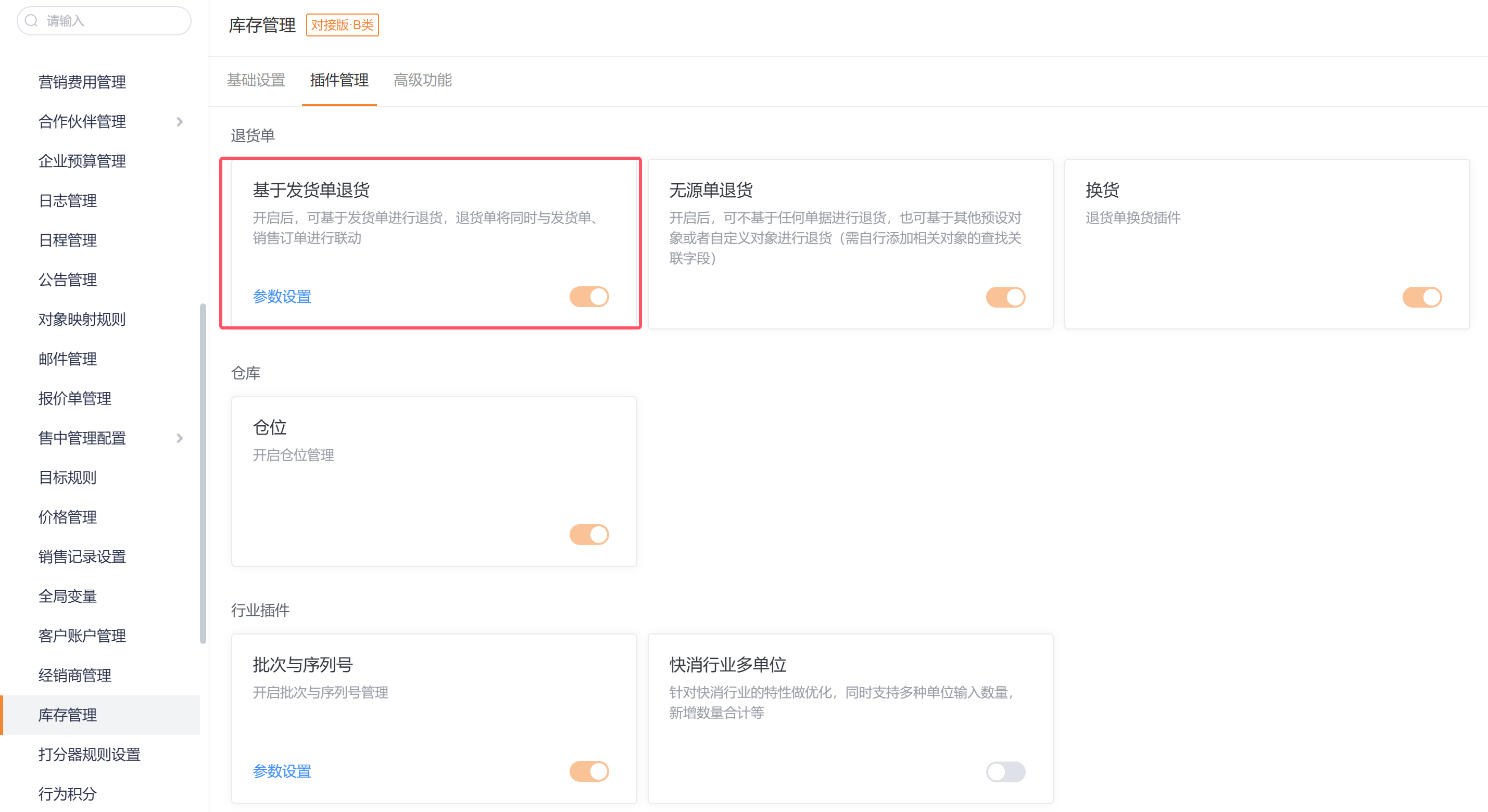Open 参数设置 for 批次与序列号
1488x812 pixels.
tap(282, 771)
